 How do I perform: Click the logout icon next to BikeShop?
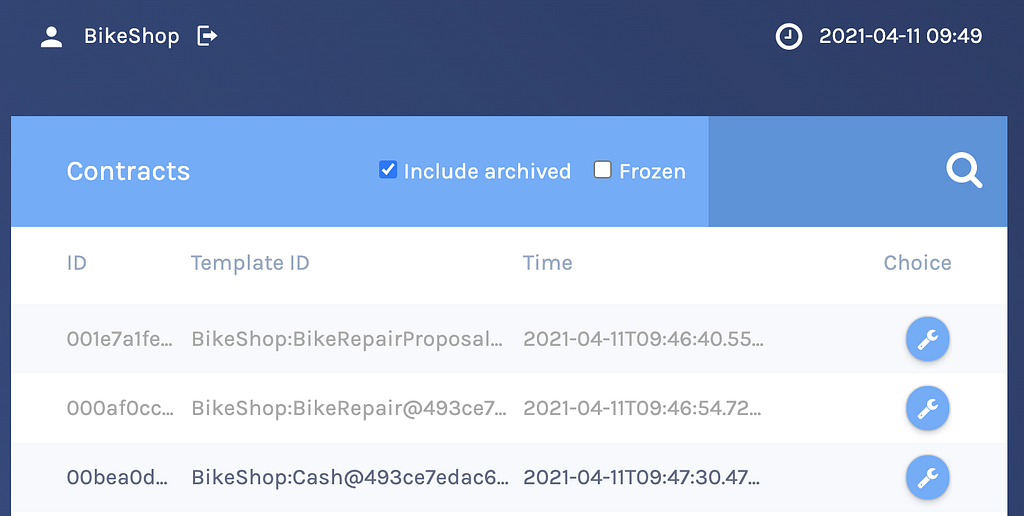point(207,36)
